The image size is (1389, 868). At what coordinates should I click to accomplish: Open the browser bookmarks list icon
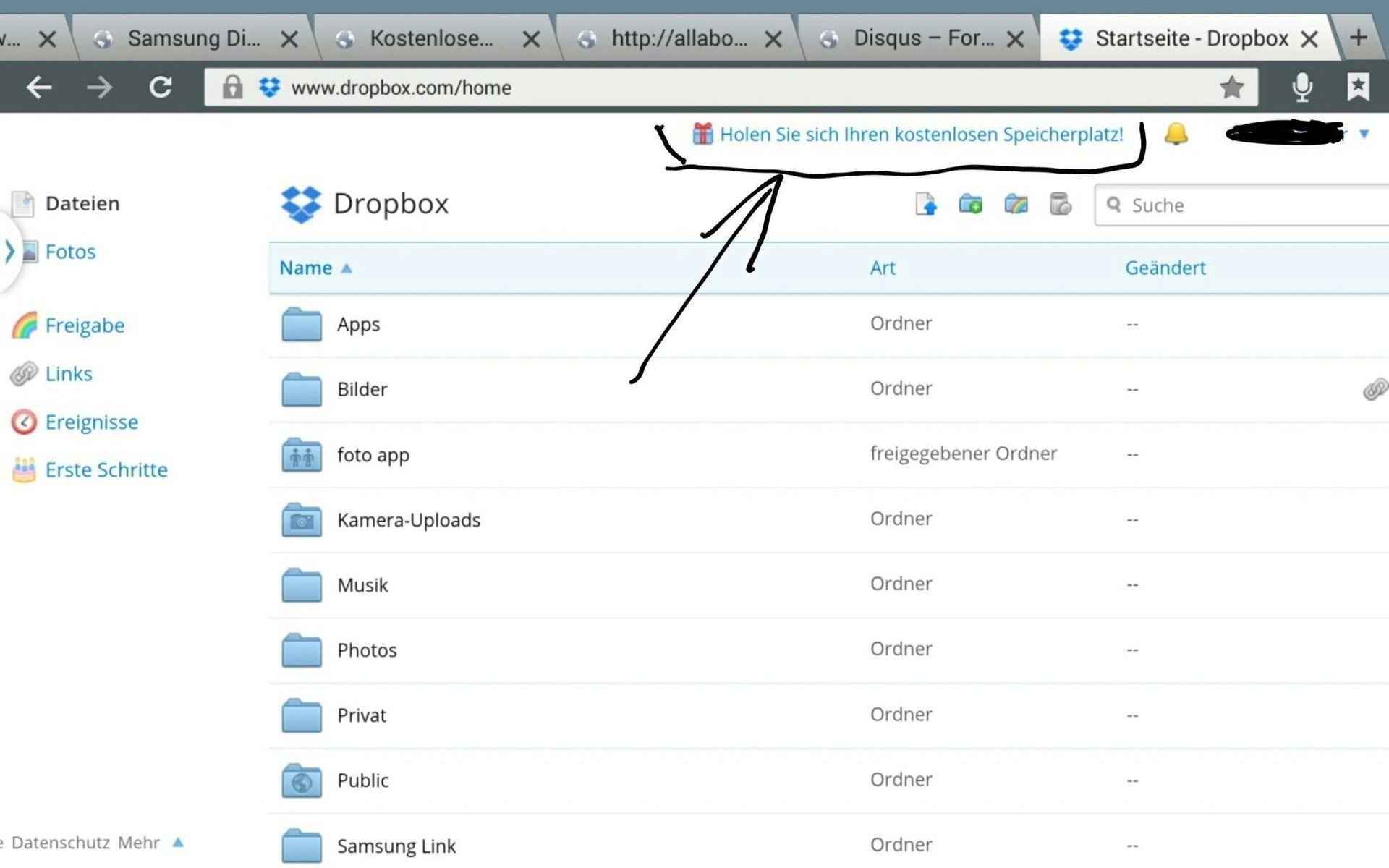click(x=1358, y=88)
